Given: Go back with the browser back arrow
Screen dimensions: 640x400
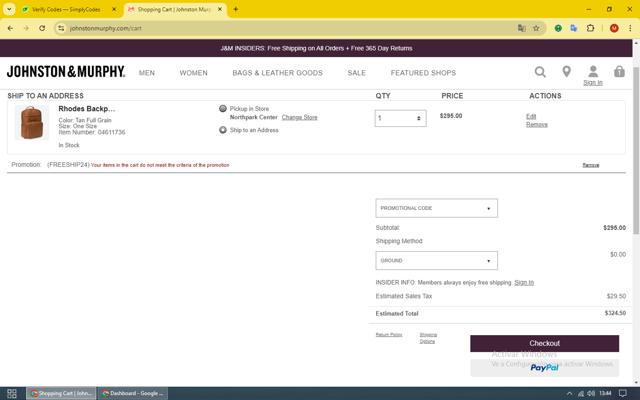Looking at the screenshot, I should coord(10,28).
